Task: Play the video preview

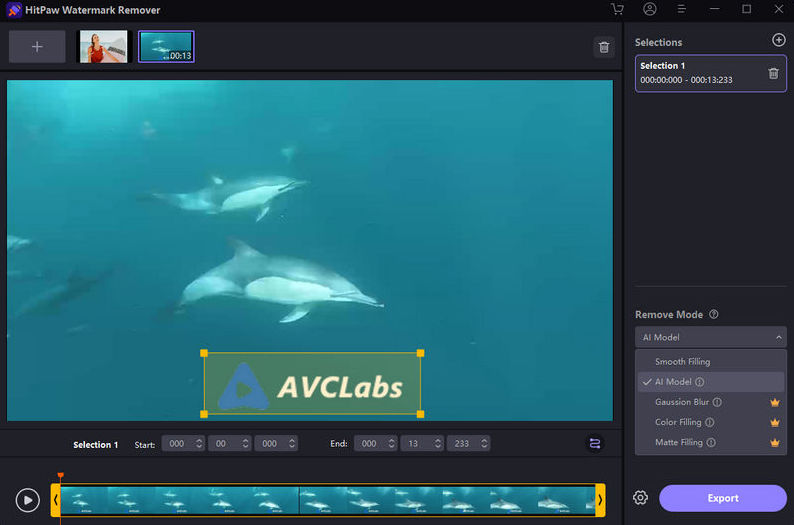Action: pos(28,499)
